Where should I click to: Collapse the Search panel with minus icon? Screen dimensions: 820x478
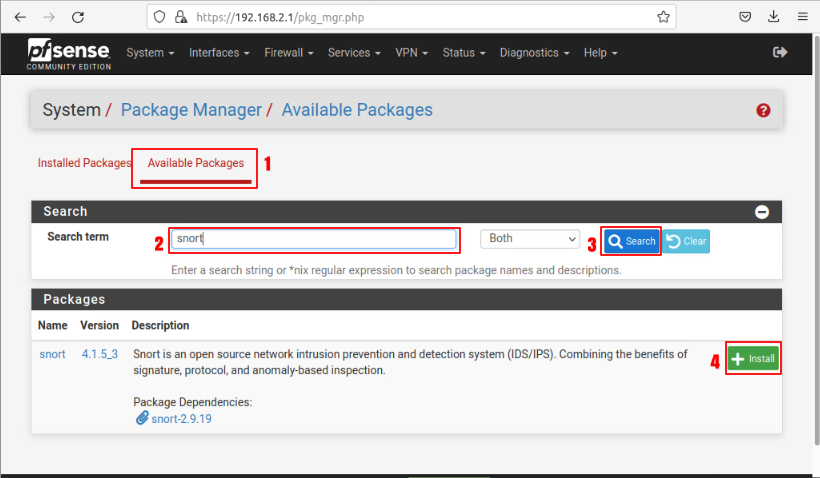click(762, 212)
